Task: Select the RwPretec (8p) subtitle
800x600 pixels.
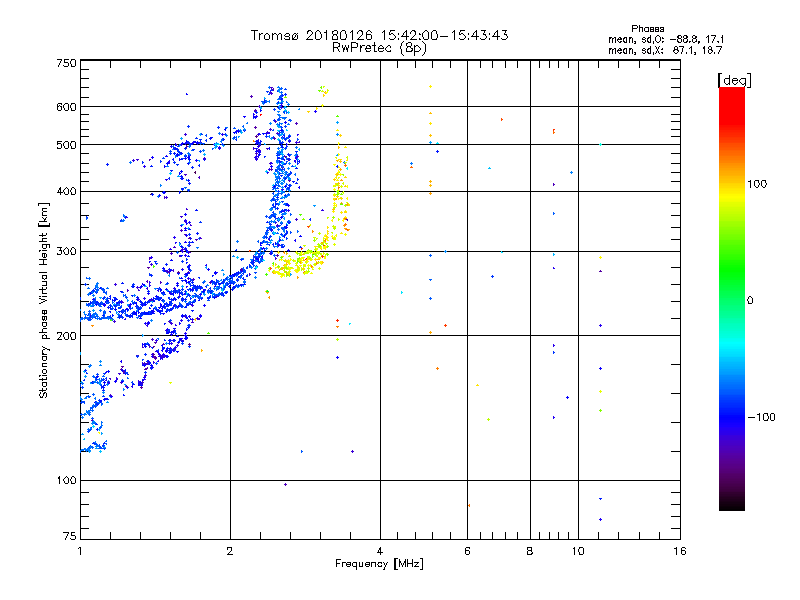Action: [x=379, y=48]
